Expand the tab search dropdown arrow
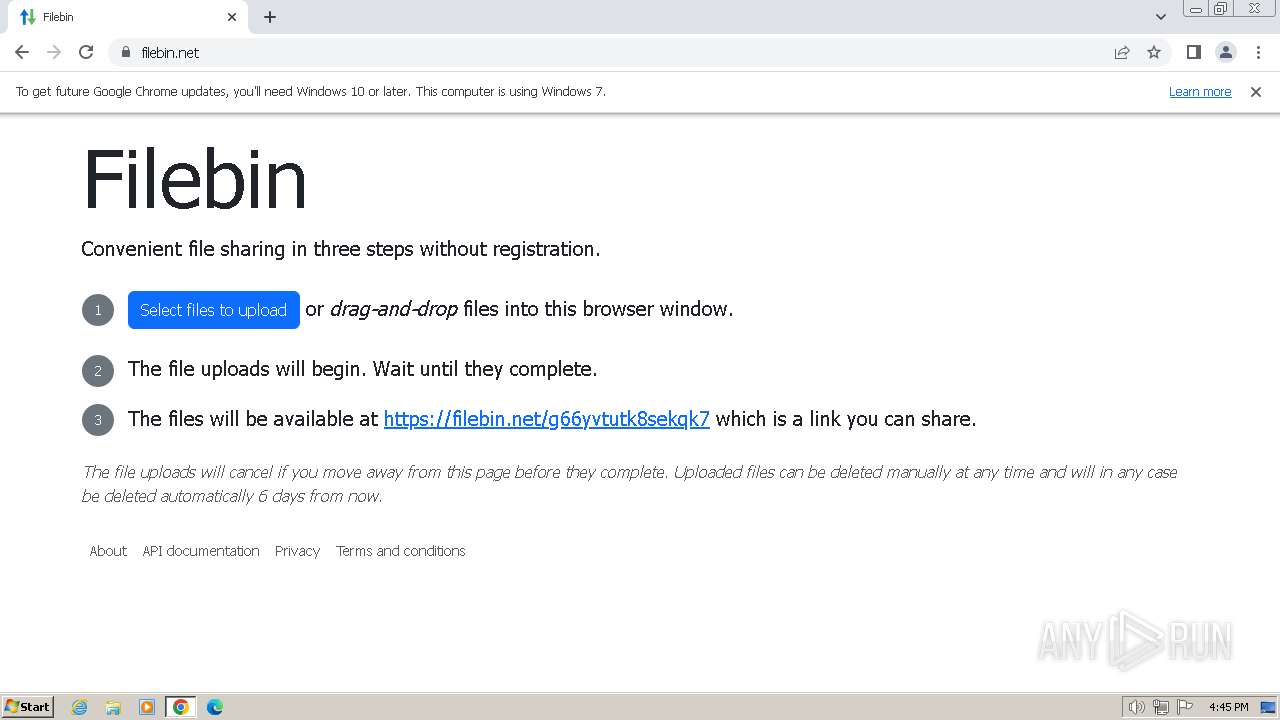1280x720 pixels. click(x=1161, y=17)
